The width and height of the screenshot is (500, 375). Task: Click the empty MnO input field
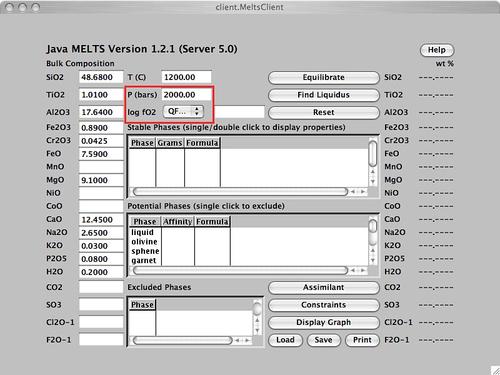click(x=101, y=167)
